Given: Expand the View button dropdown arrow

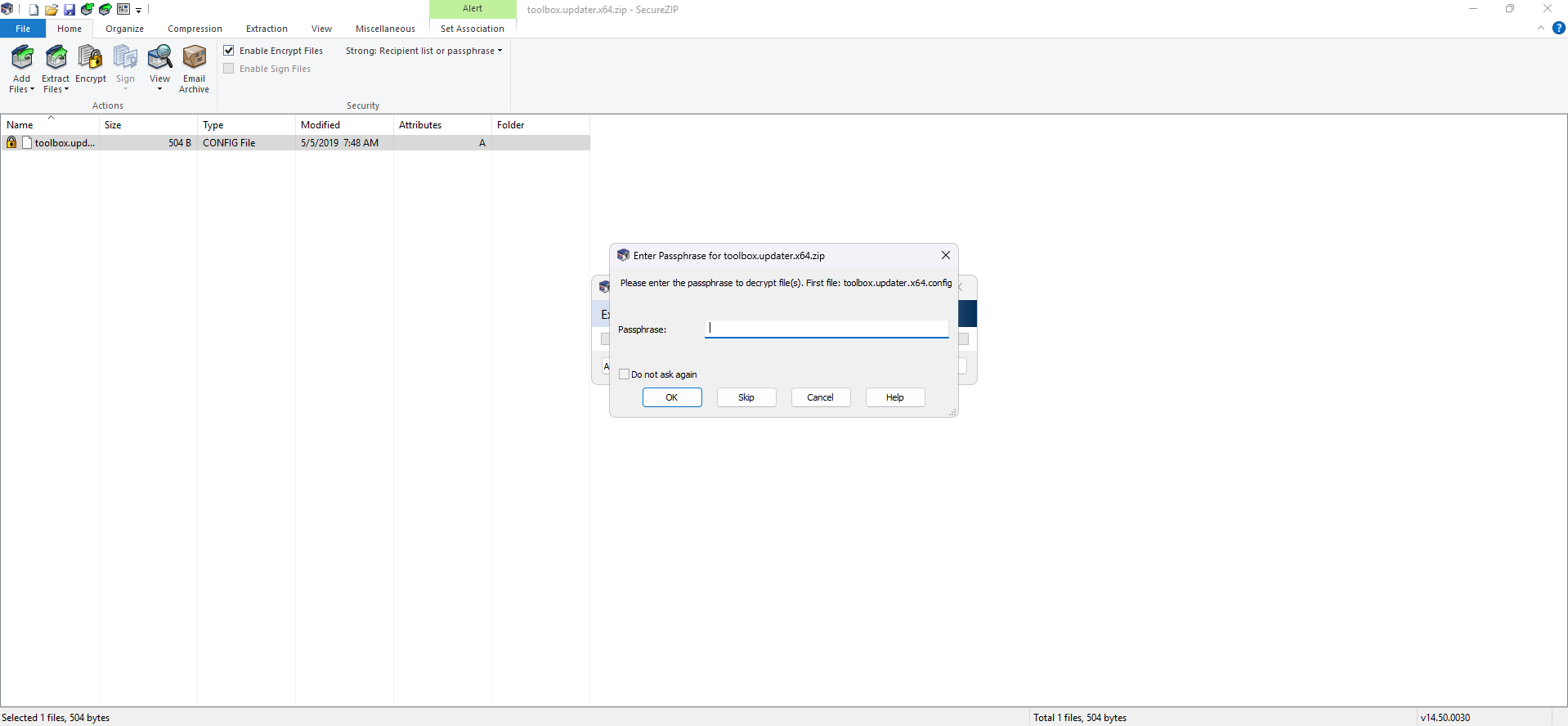Looking at the screenshot, I should [x=159, y=90].
